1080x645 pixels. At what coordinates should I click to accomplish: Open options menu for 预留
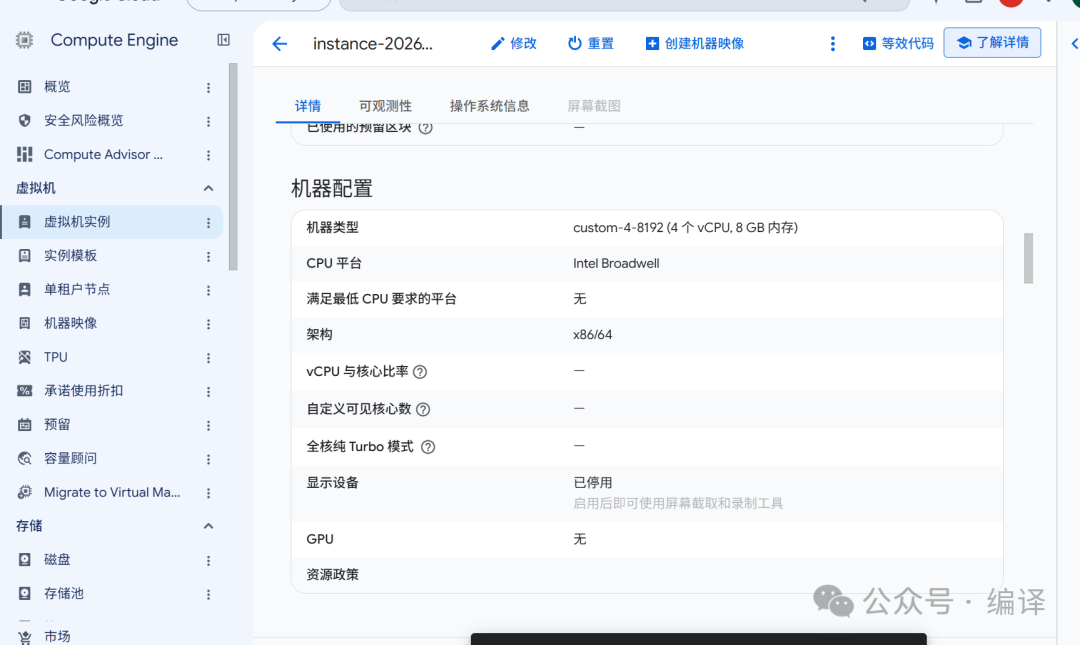coord(209,425)
